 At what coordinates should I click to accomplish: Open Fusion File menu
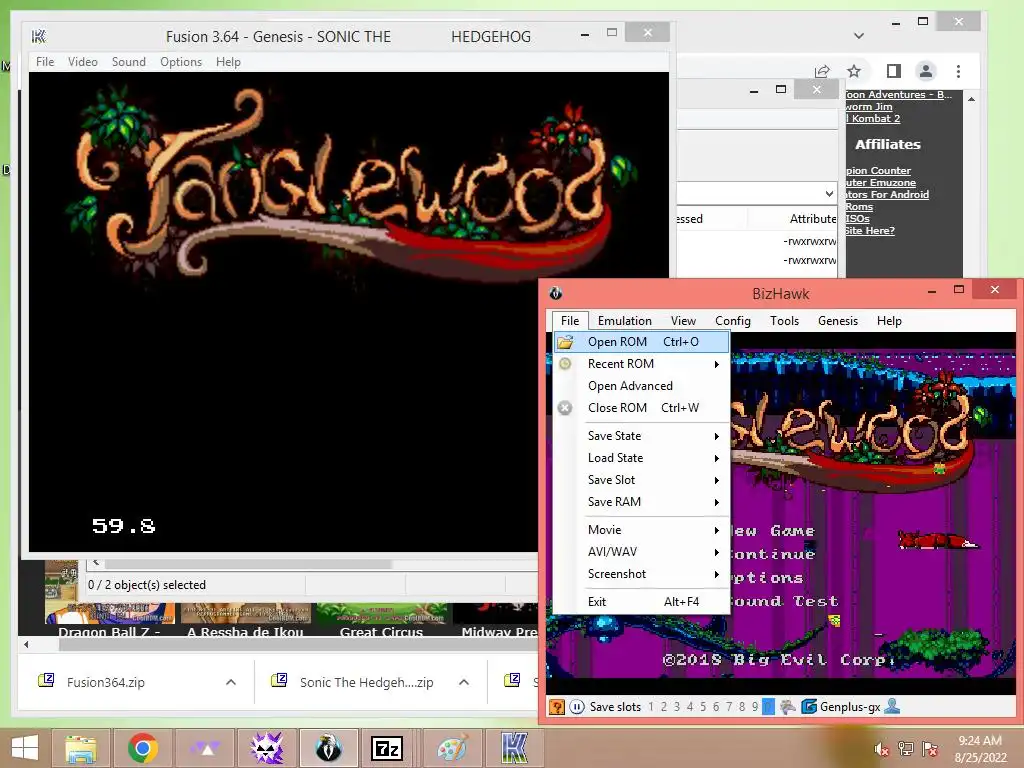click(x=45, y=61)
